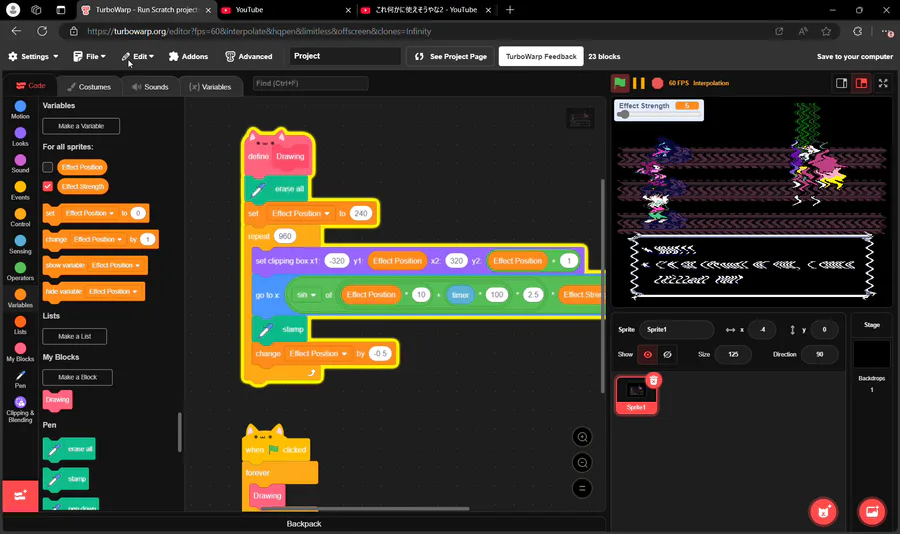Screen dimensions: 900x534
Task: Open the Backpack panel
Action: coord(304,524)
